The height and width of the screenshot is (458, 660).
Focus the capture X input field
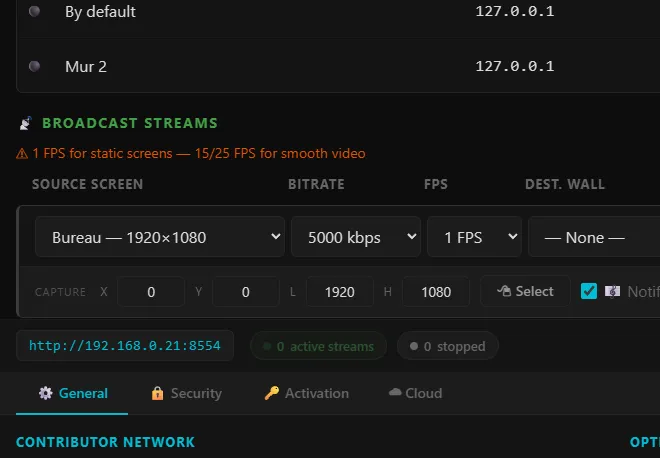(151, 291)
